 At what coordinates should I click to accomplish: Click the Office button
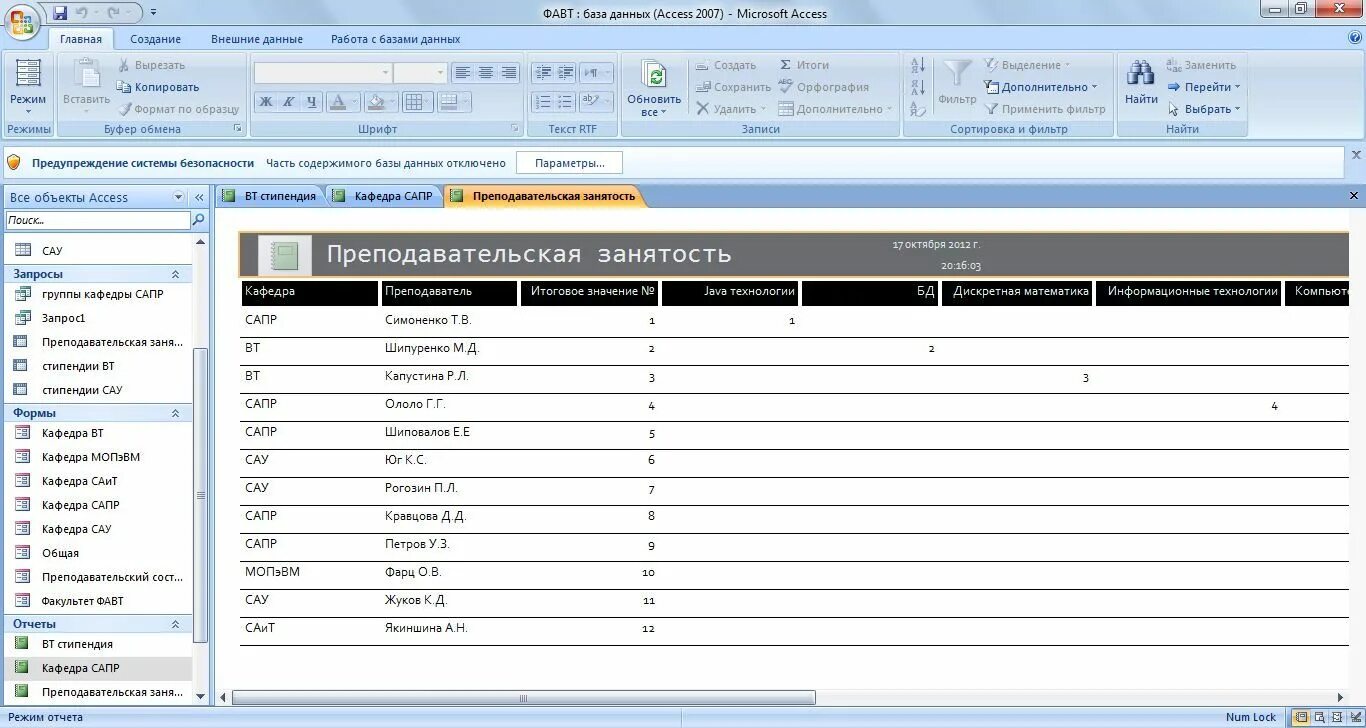(22, 21)
